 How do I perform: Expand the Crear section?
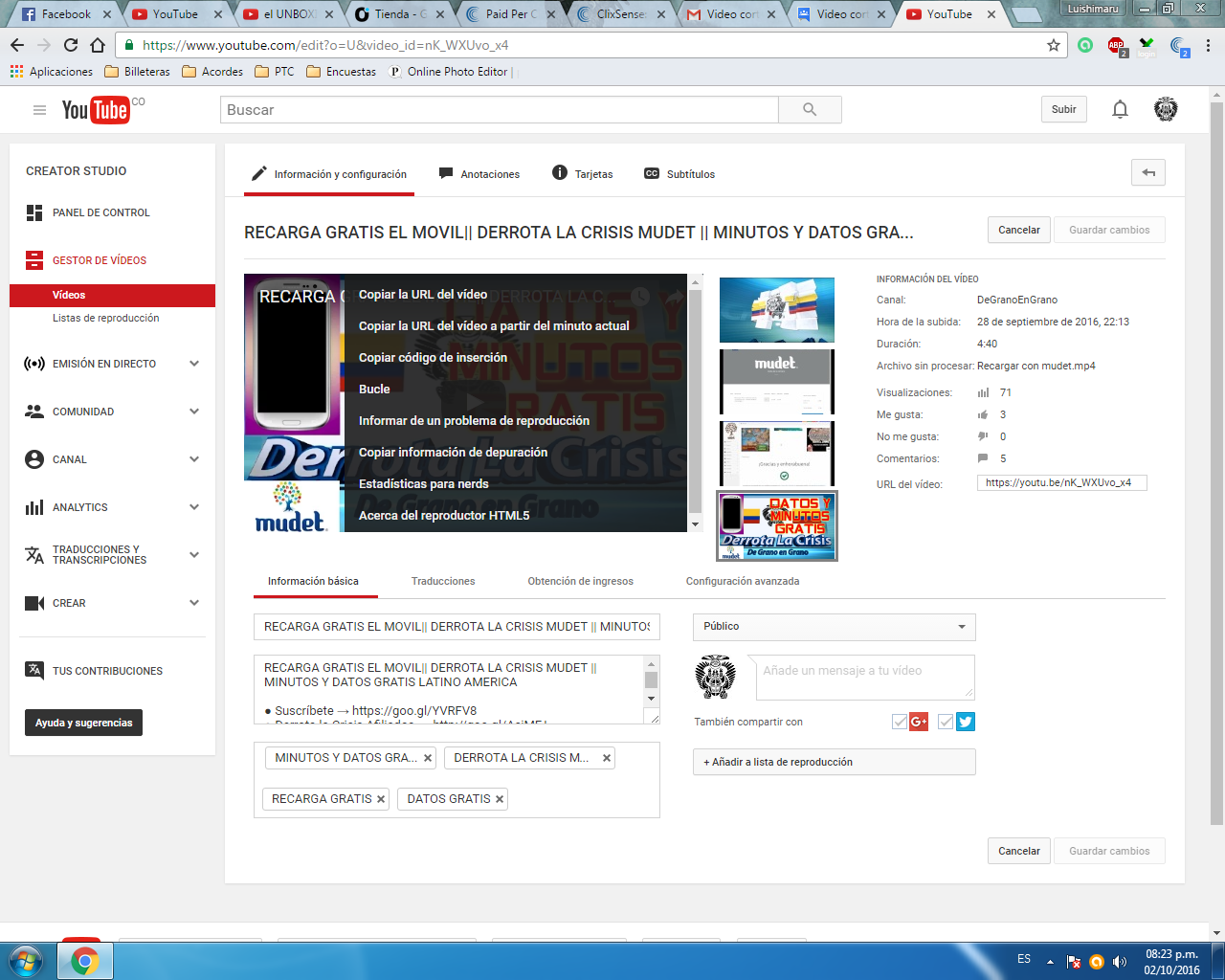[194, 603]
